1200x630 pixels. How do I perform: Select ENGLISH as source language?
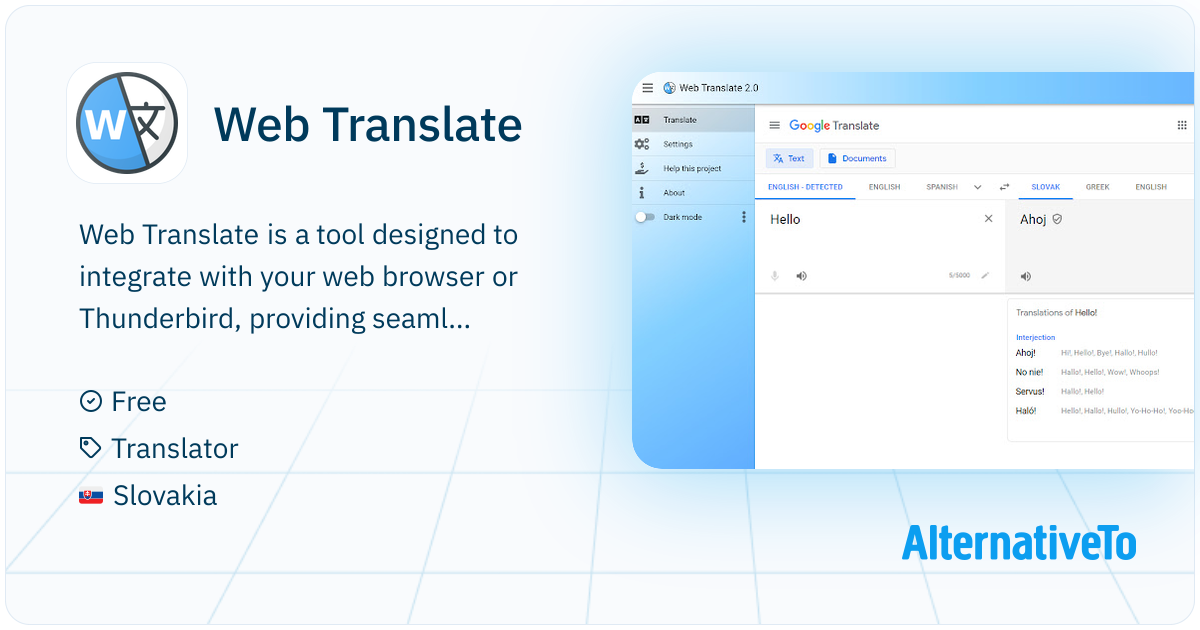click(884, 187)
